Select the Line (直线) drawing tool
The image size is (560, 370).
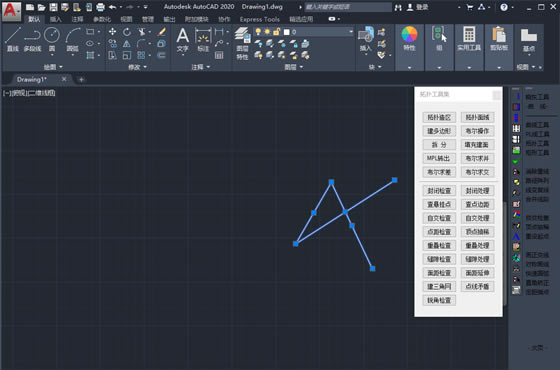coord(13,39)
